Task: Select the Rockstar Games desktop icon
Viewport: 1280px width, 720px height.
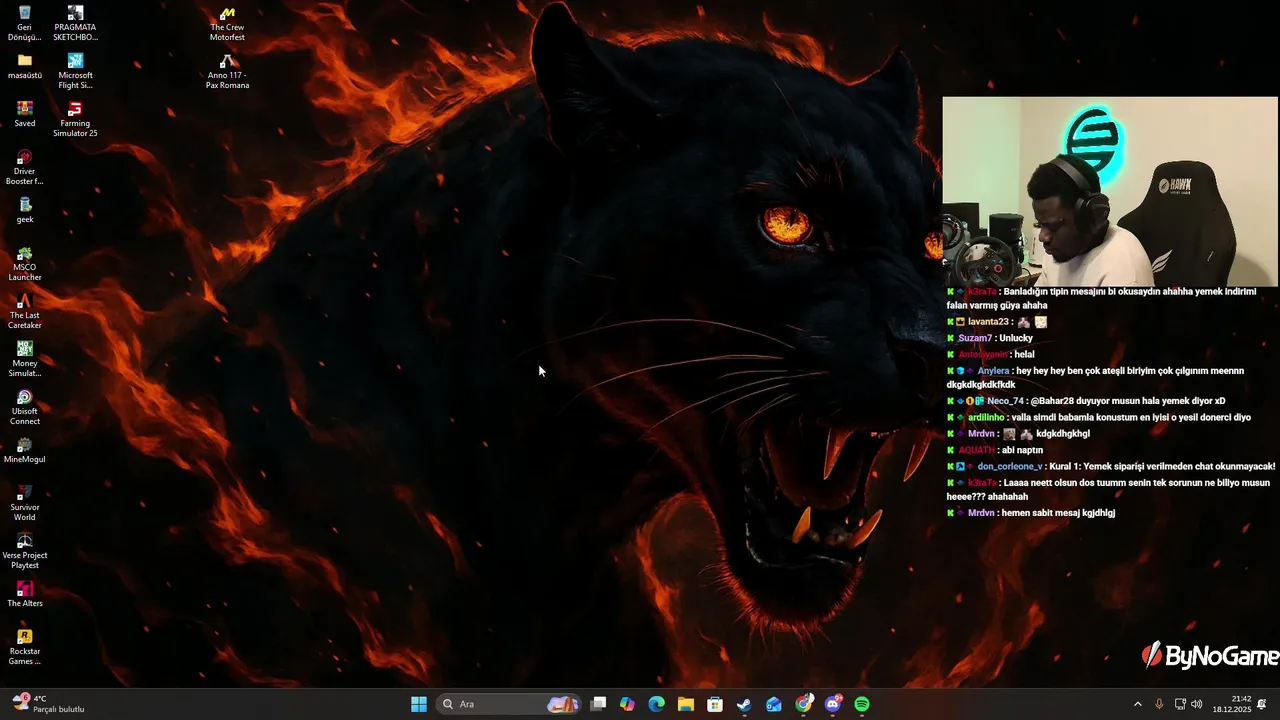Action: coord(25,647)
